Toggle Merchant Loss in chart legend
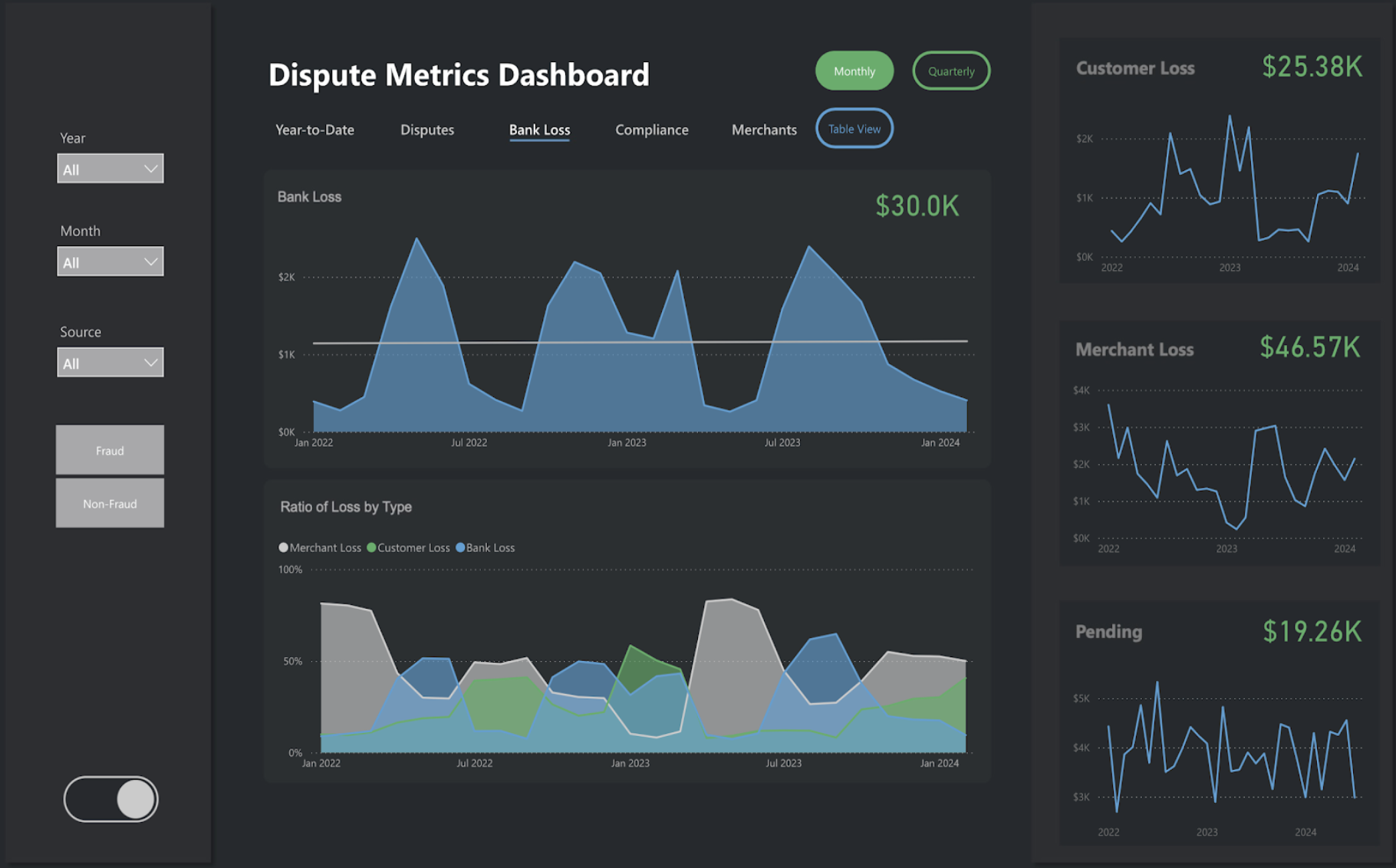The width and height of the screenshot is (1396, 868). [320, 547]
